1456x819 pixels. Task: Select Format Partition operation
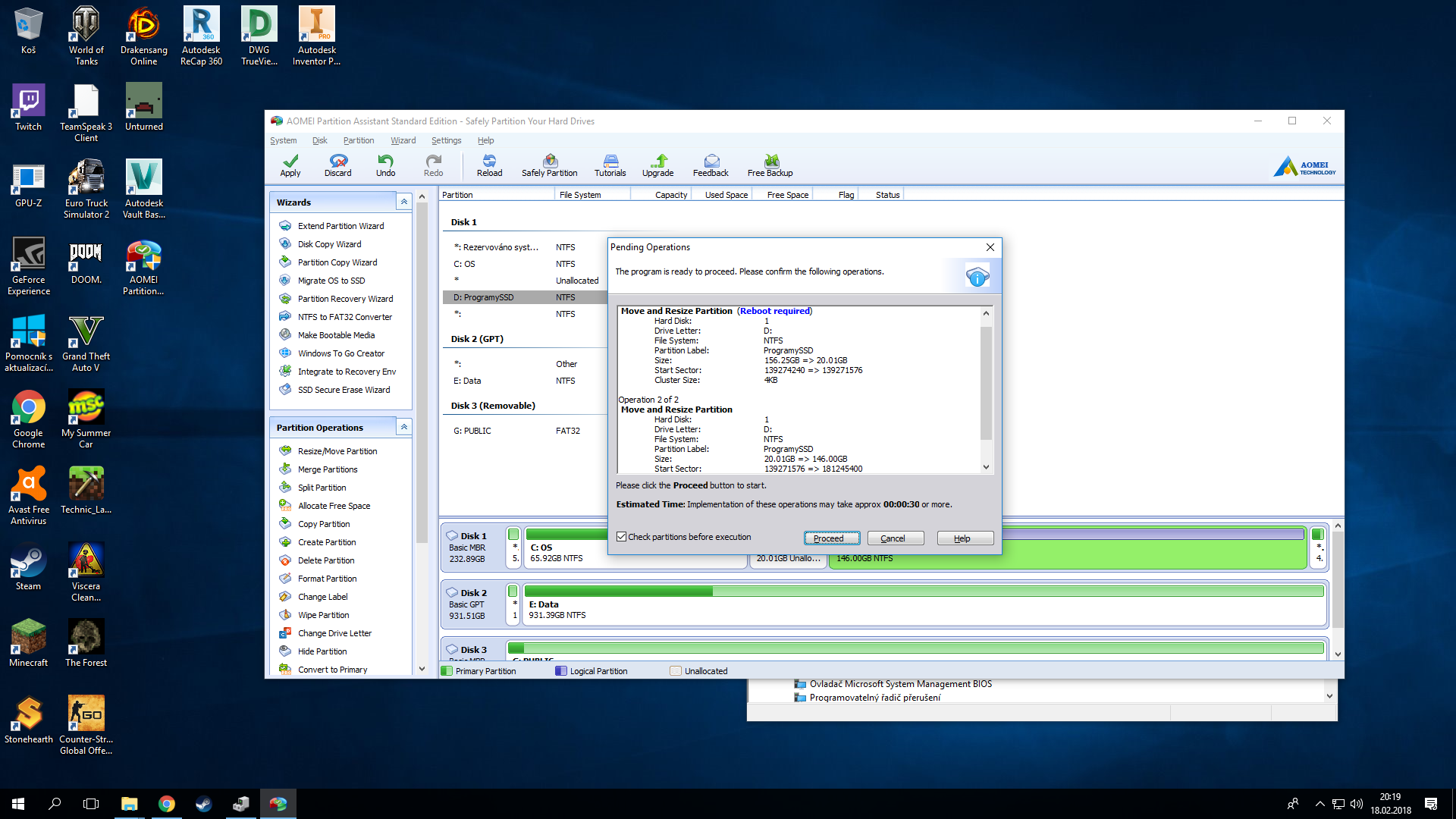tap(327, 579)
